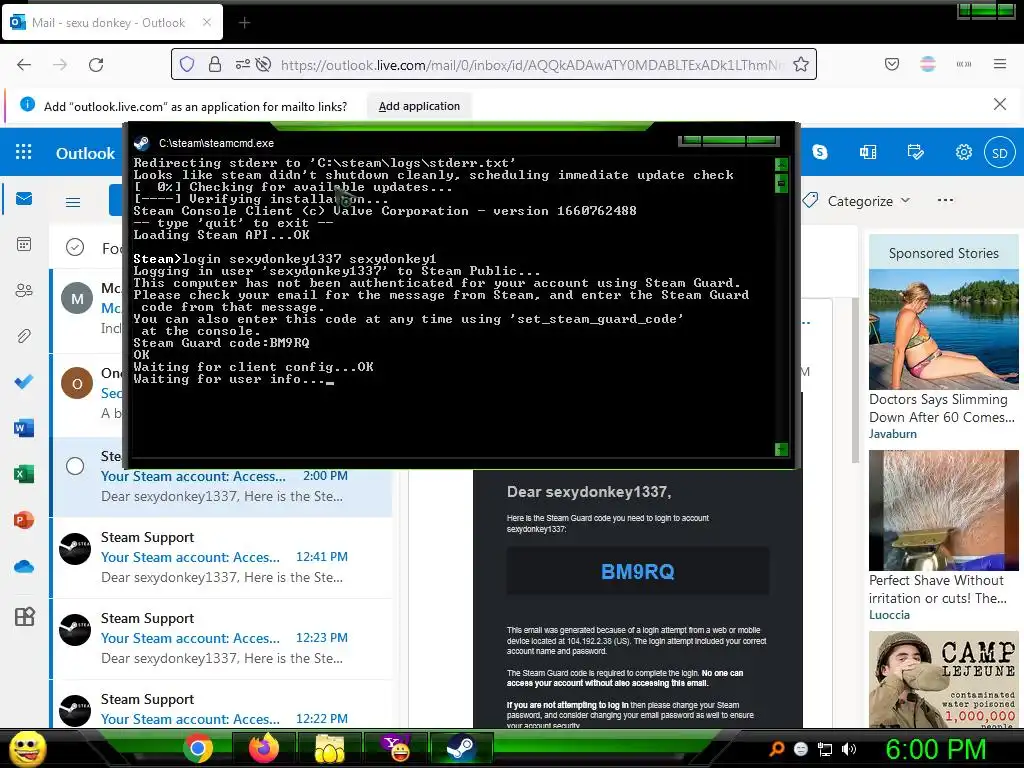Screen dimensions: 1024x768
Task: Select all messages check circle
Action: tap(75, 248)
